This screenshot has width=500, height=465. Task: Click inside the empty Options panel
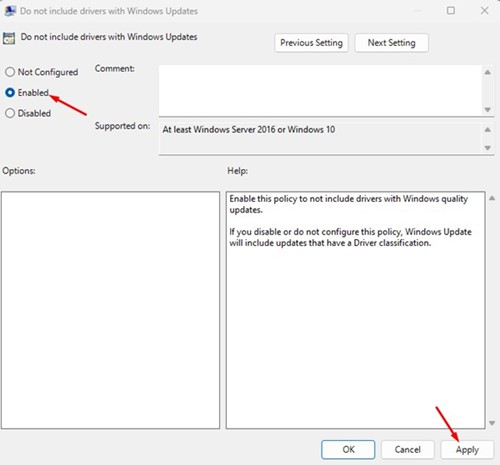[x=110, y=310]
